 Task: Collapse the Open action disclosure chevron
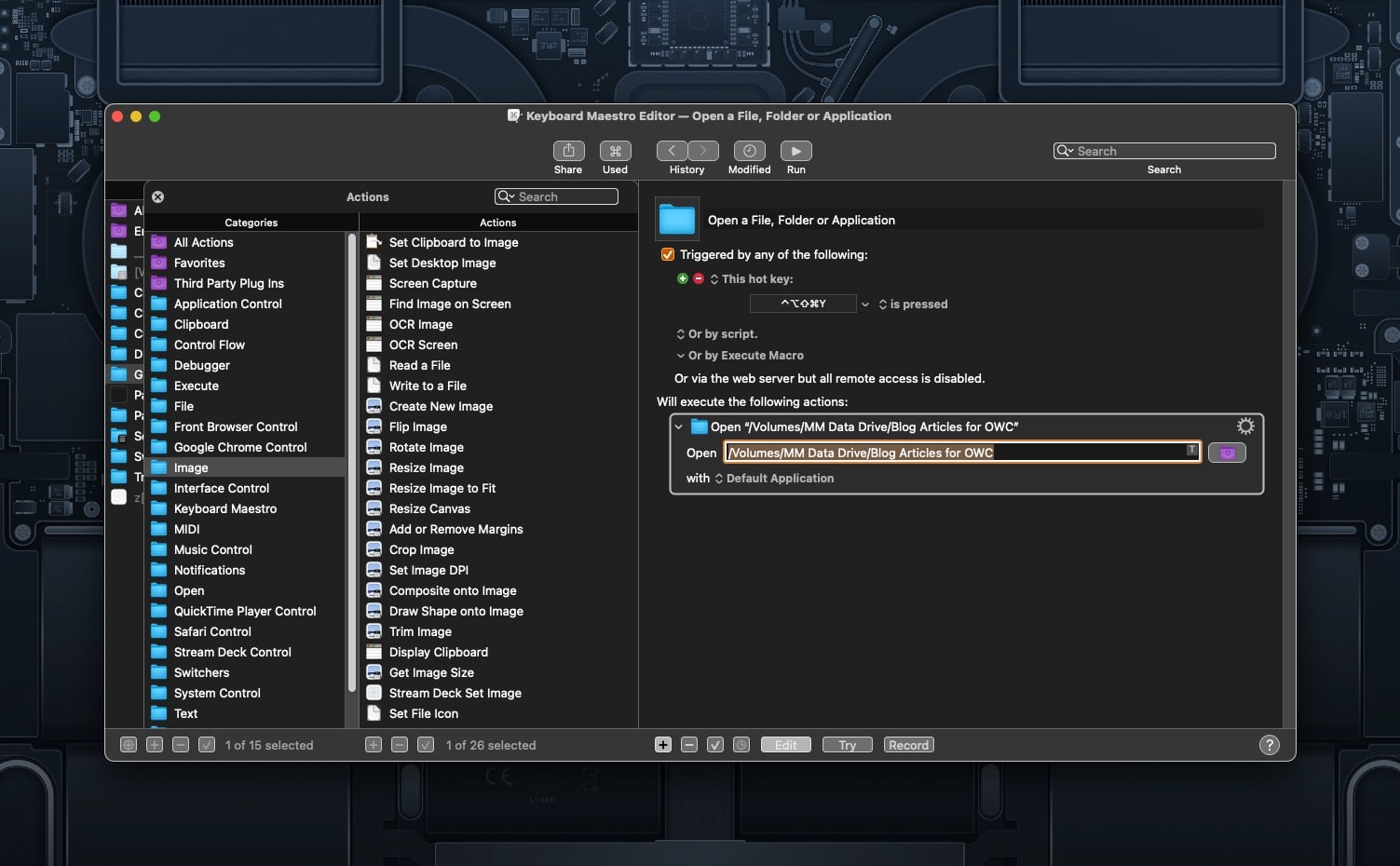pos(679,427)
